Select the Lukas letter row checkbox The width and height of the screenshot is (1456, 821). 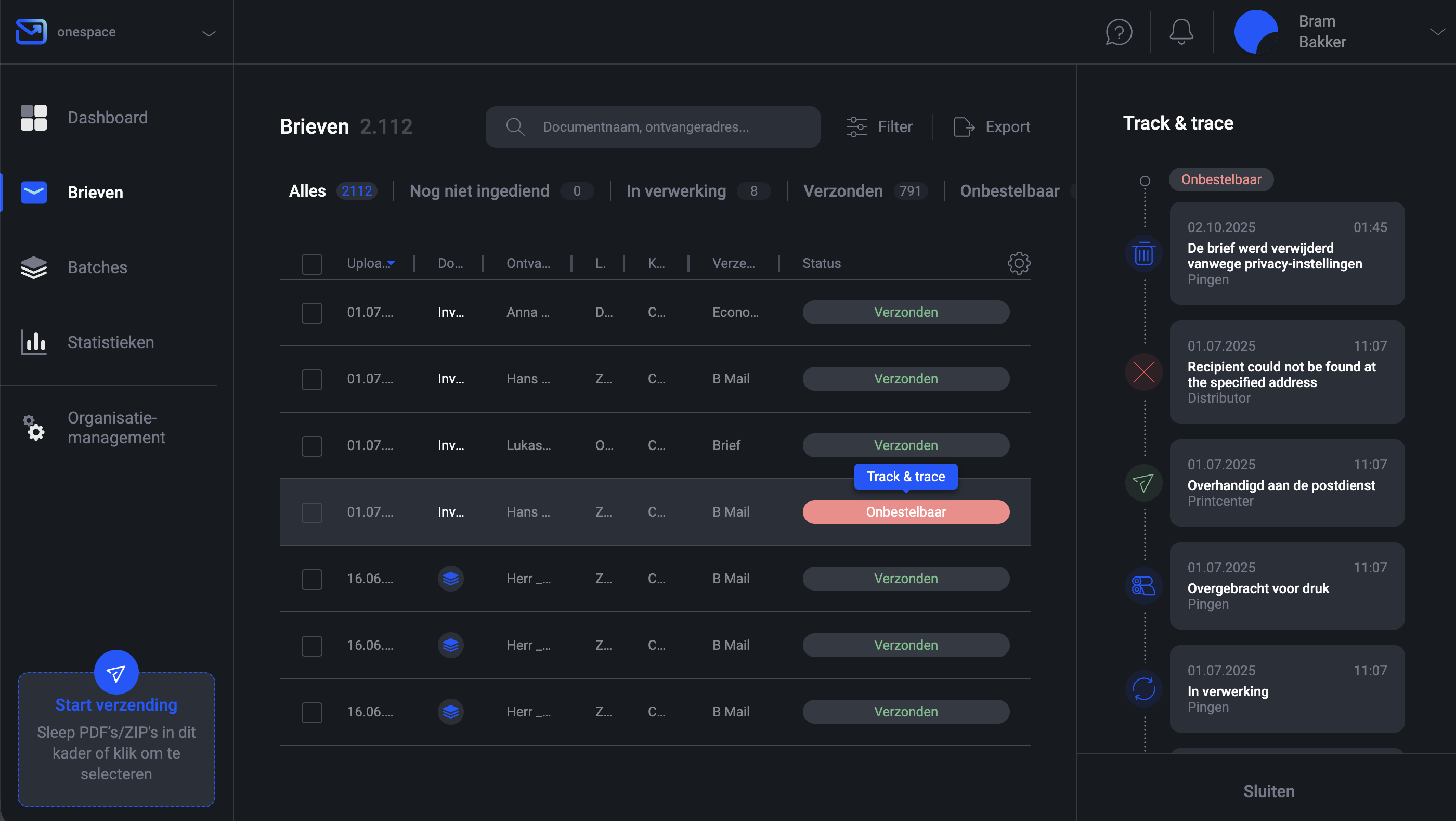pos(311,445)
